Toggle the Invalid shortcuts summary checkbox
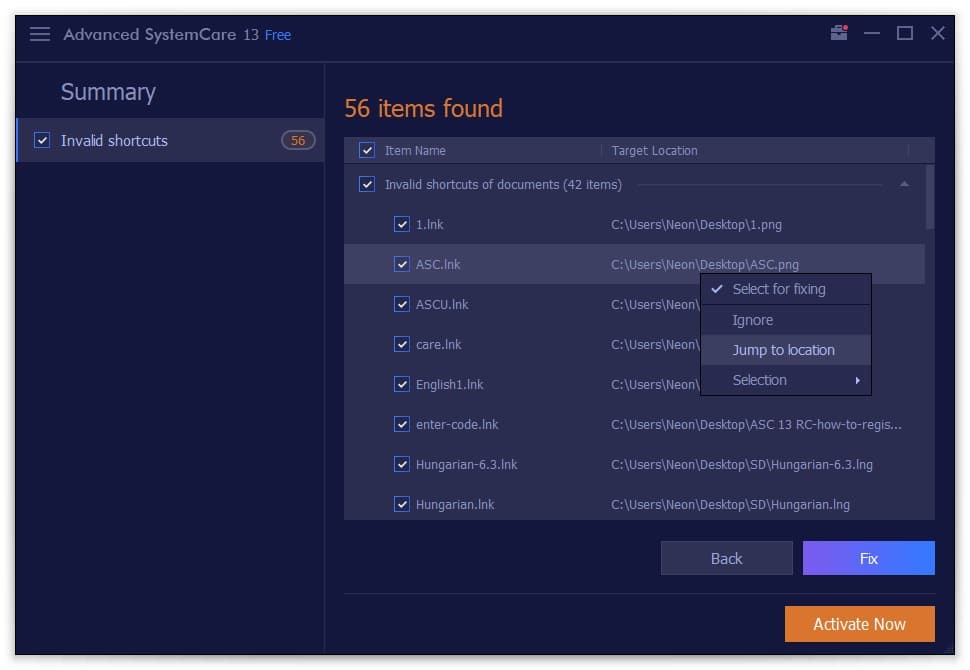970x670 pixels. 42,140
